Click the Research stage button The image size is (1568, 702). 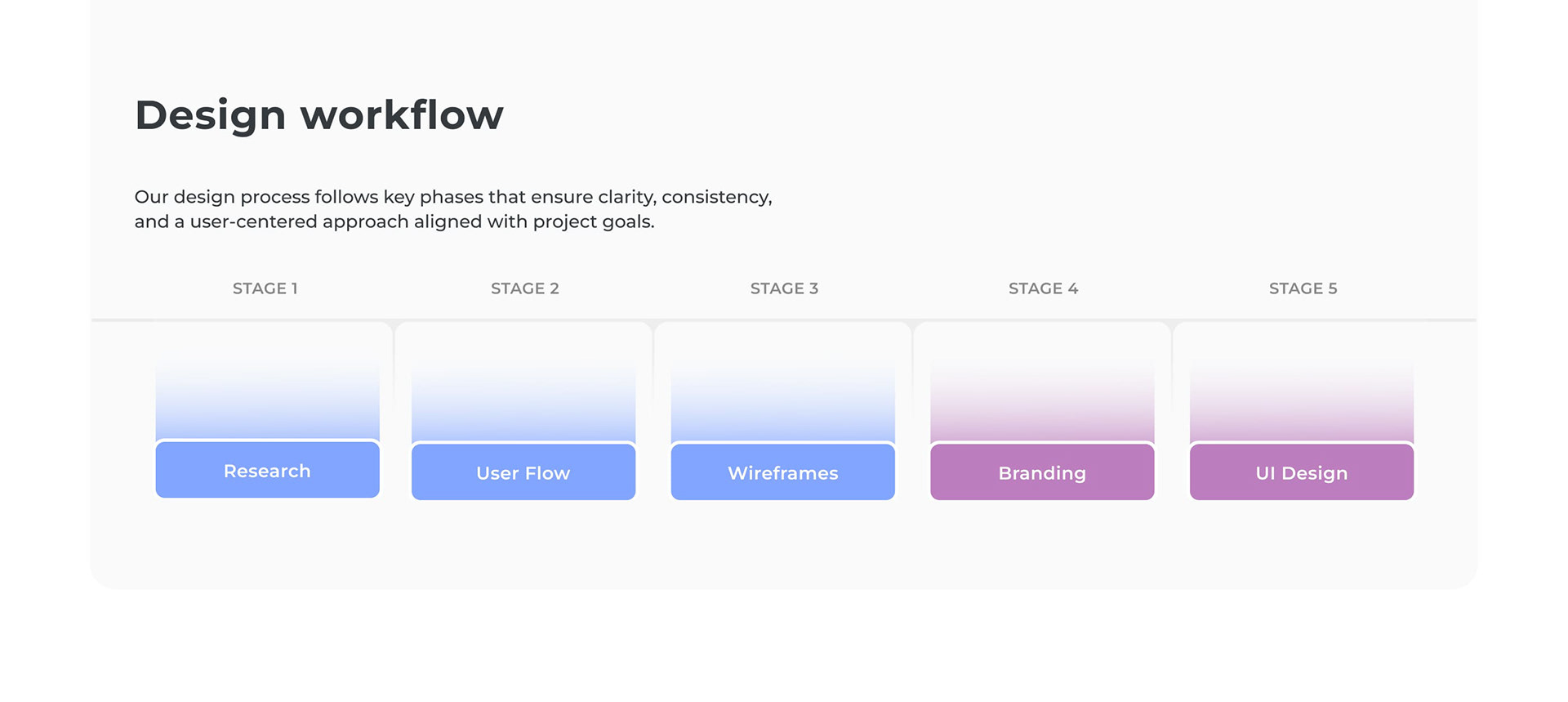[x=267, y=471]
